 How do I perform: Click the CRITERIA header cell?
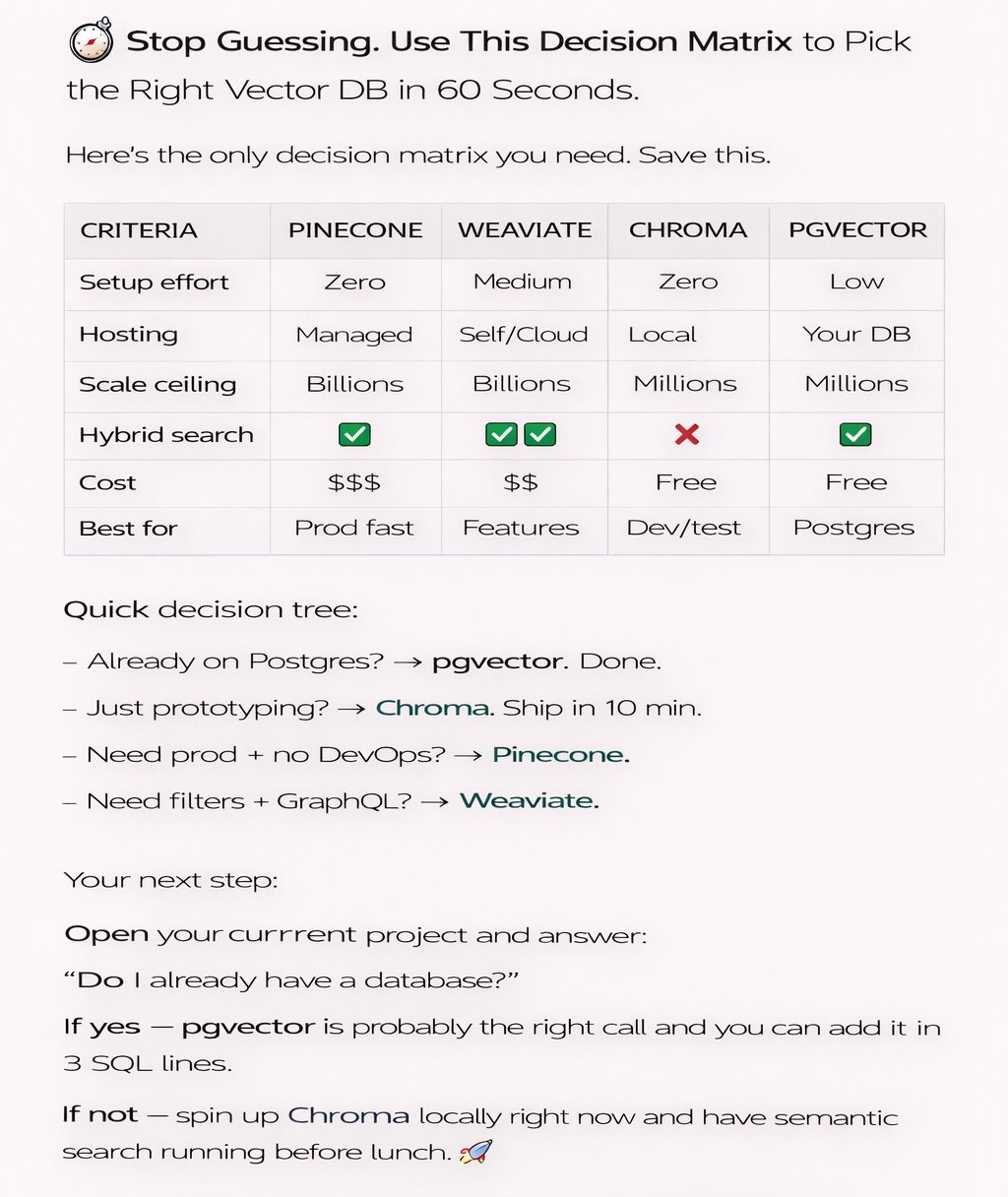pos(139,230)
